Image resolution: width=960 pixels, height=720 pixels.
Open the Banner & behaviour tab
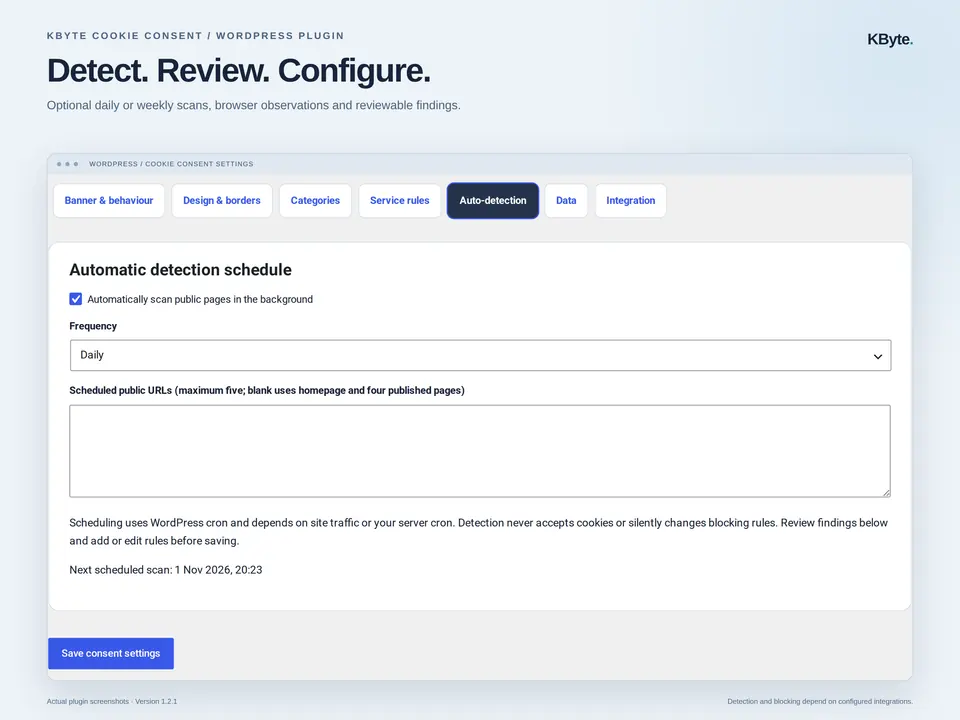tap(109, 201)
